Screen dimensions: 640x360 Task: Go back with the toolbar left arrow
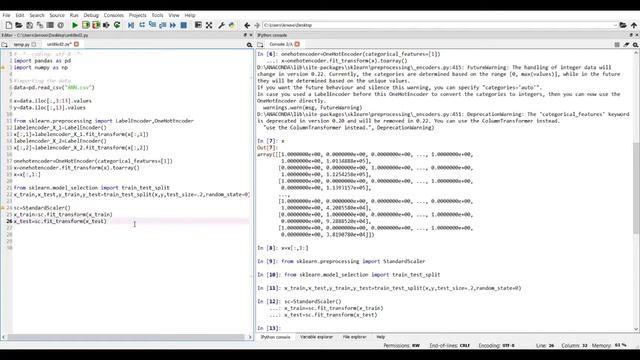point(247,25)
